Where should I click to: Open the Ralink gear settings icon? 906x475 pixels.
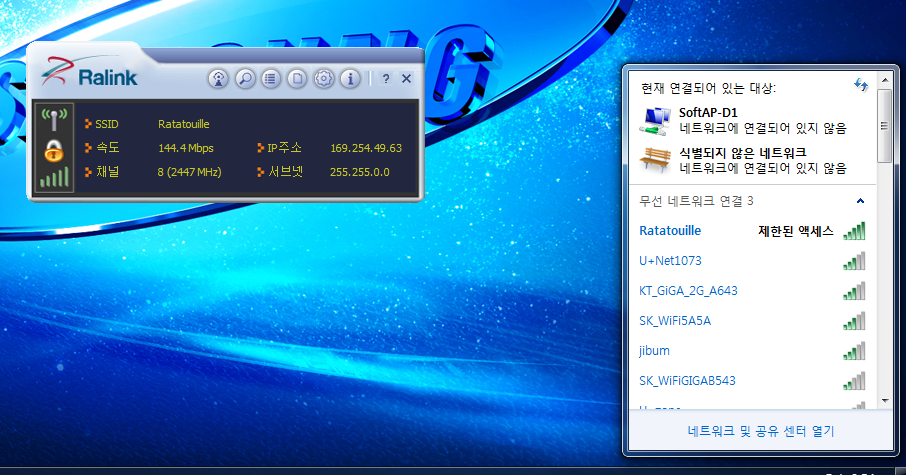324,79
